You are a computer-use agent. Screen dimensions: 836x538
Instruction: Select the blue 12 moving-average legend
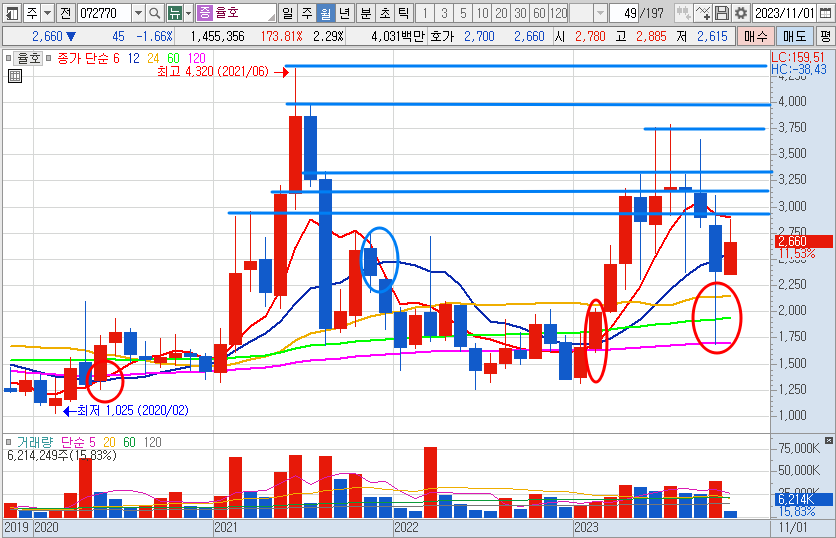[x=133, y=58]
